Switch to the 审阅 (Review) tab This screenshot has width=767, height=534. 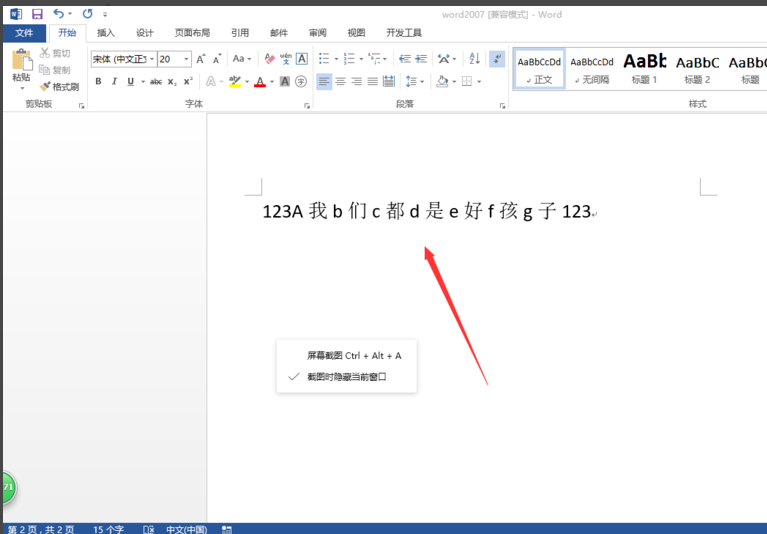click(x=317, y=33)
